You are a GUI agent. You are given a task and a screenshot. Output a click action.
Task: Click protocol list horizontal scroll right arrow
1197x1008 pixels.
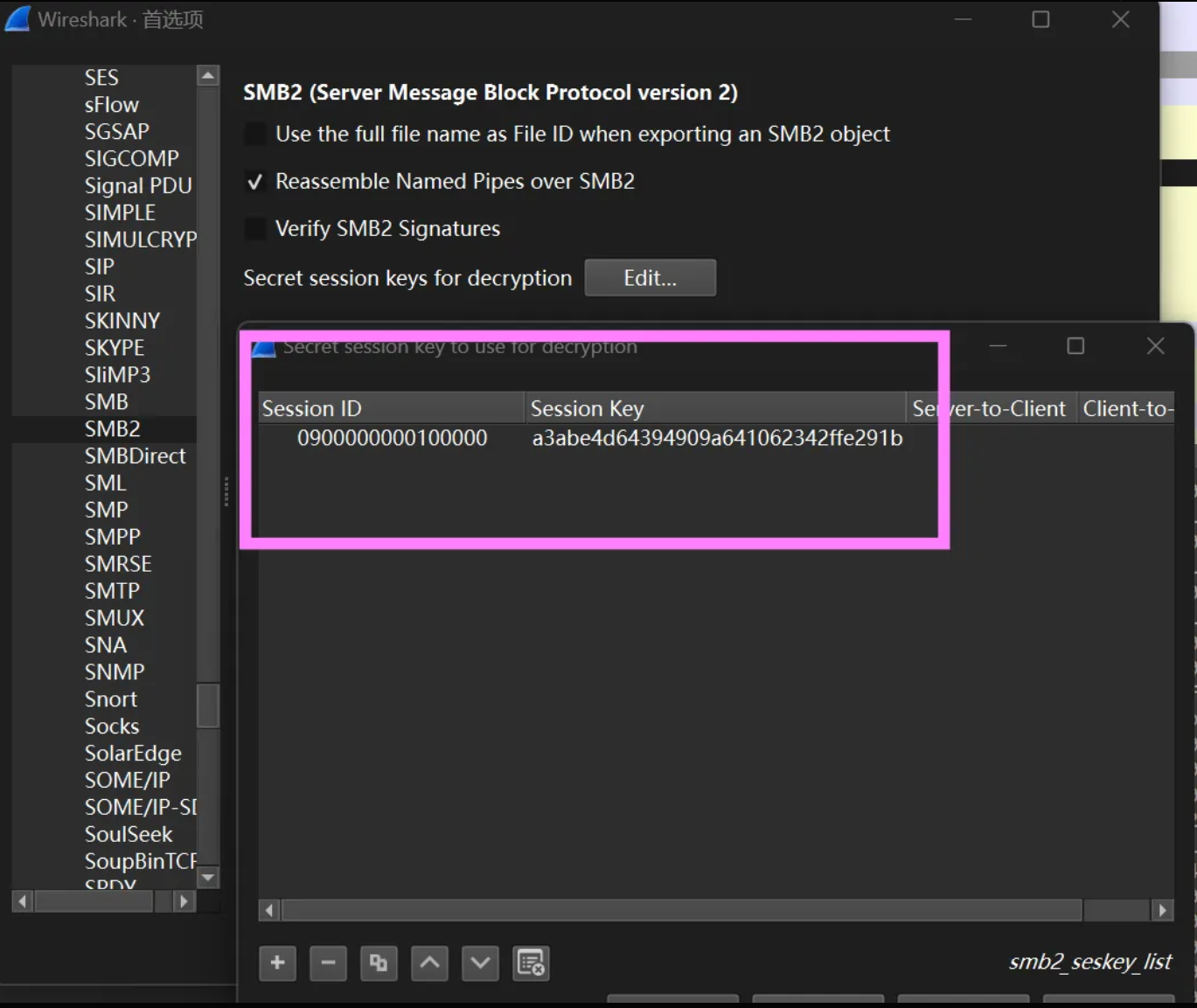point(183,901)
